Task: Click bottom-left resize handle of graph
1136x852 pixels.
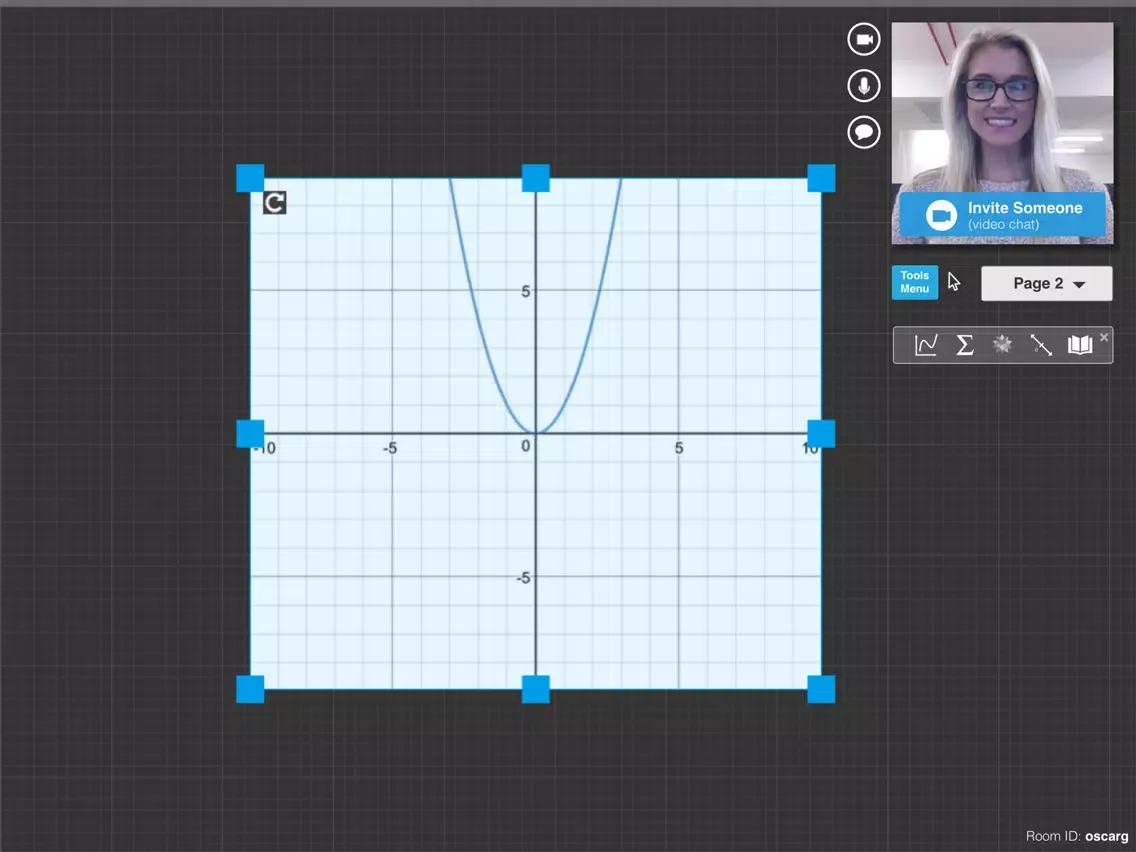Action: 250,689
